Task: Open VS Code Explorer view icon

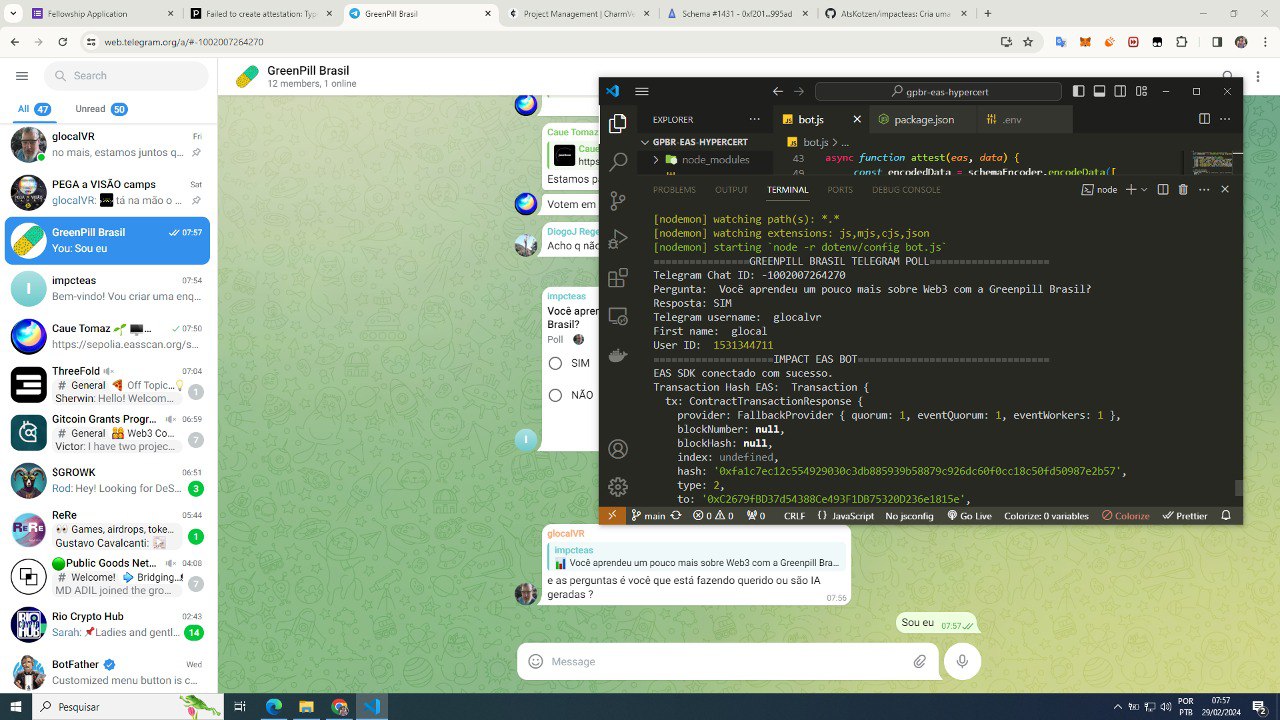Action: coord(618,123)
